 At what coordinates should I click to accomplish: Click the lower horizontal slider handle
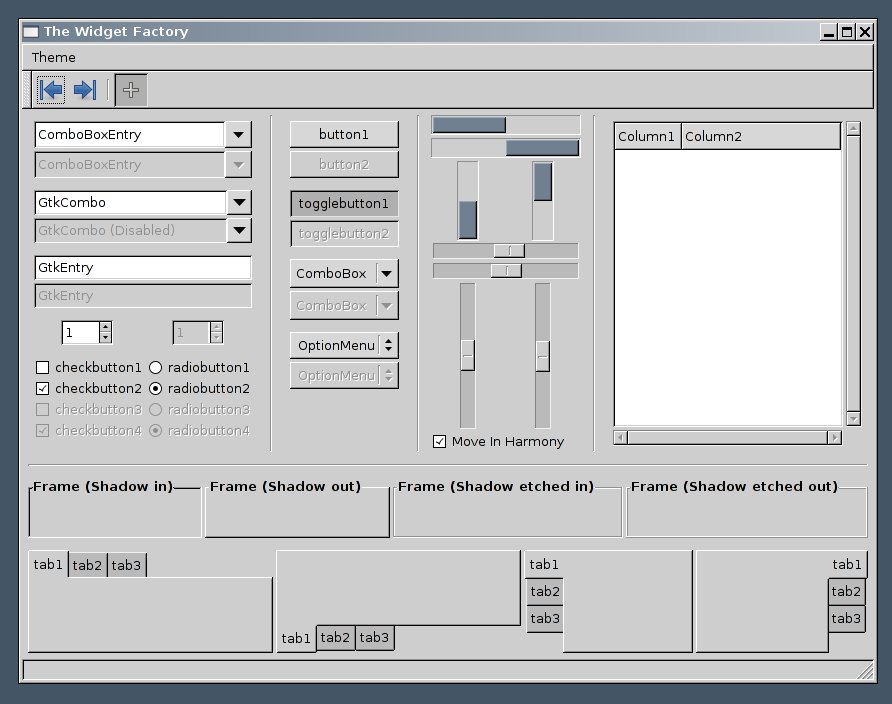[x=506, y=271]
